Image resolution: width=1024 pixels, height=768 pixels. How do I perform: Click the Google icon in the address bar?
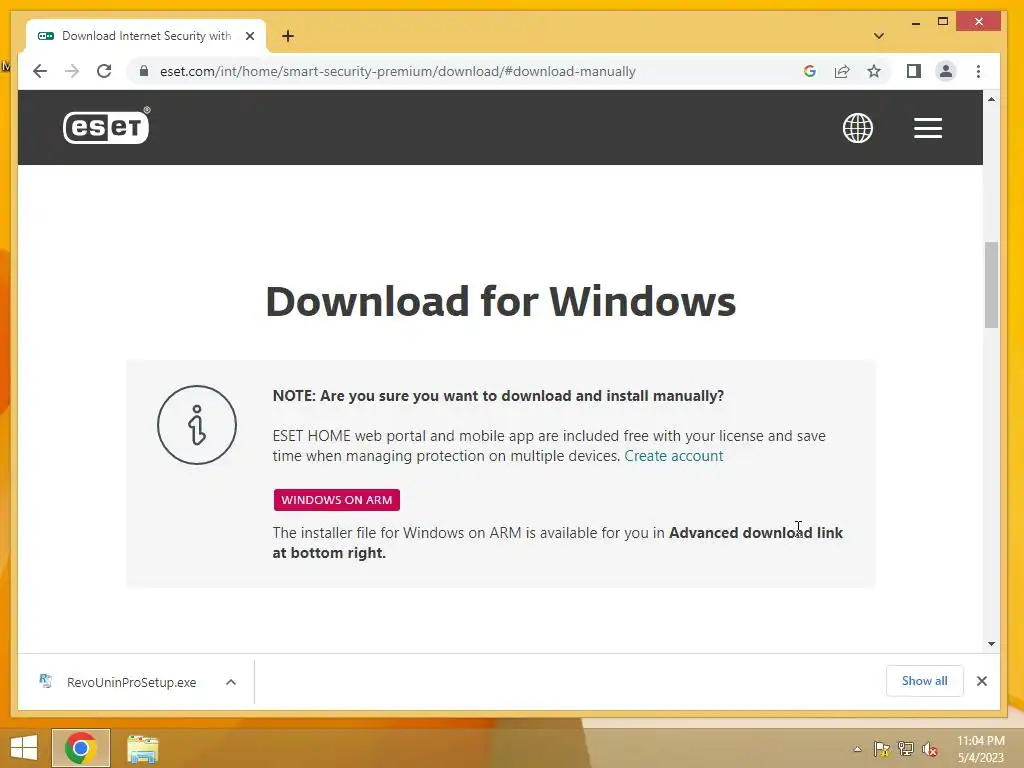(x=810, y=71)
